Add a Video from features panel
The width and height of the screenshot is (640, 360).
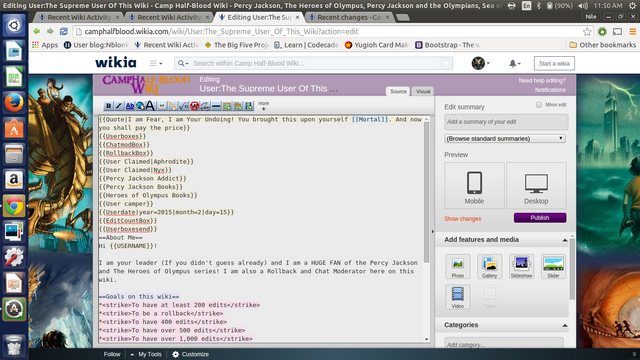pos(458,297)
